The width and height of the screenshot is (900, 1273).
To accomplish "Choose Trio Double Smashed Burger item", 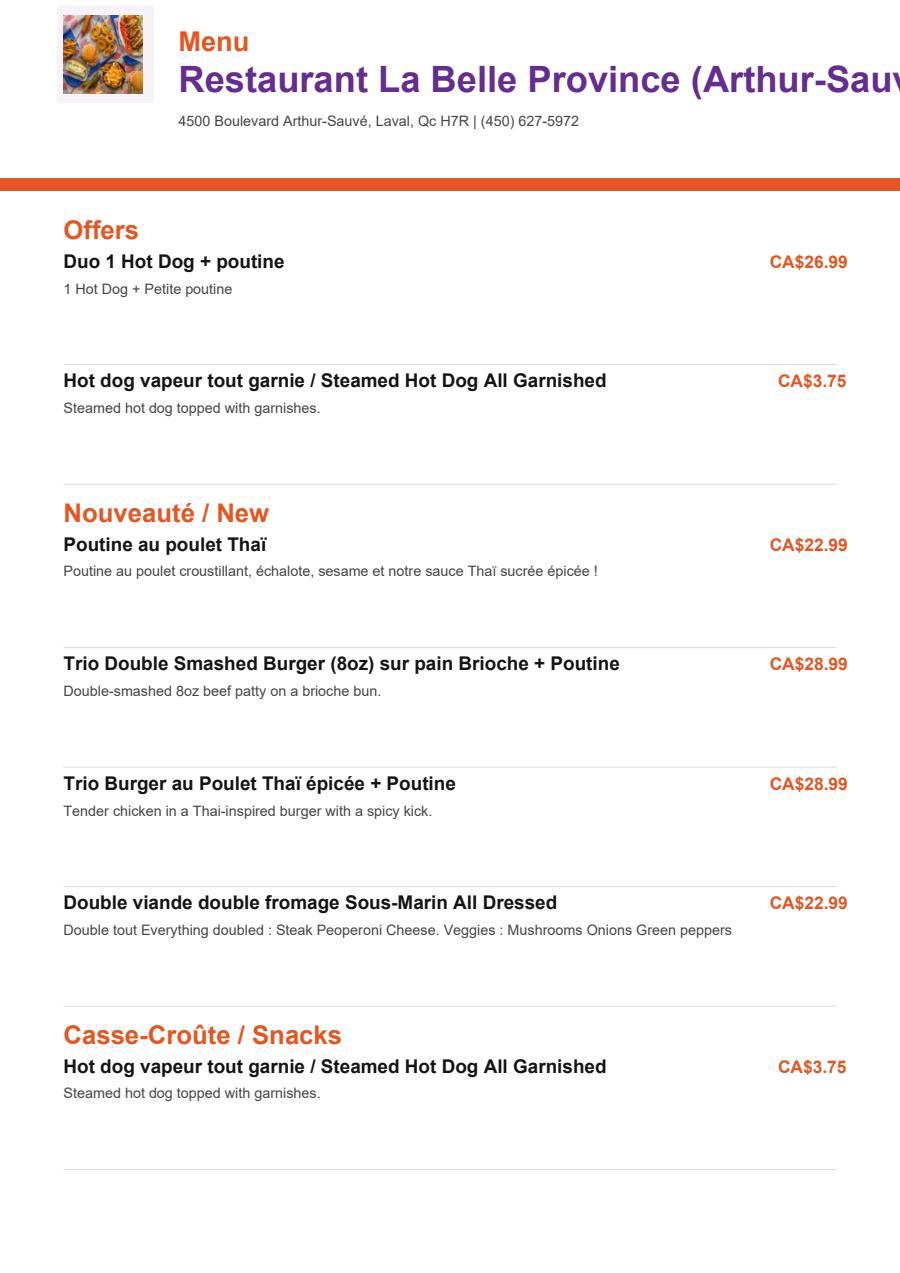I will [x=342, y=664].
